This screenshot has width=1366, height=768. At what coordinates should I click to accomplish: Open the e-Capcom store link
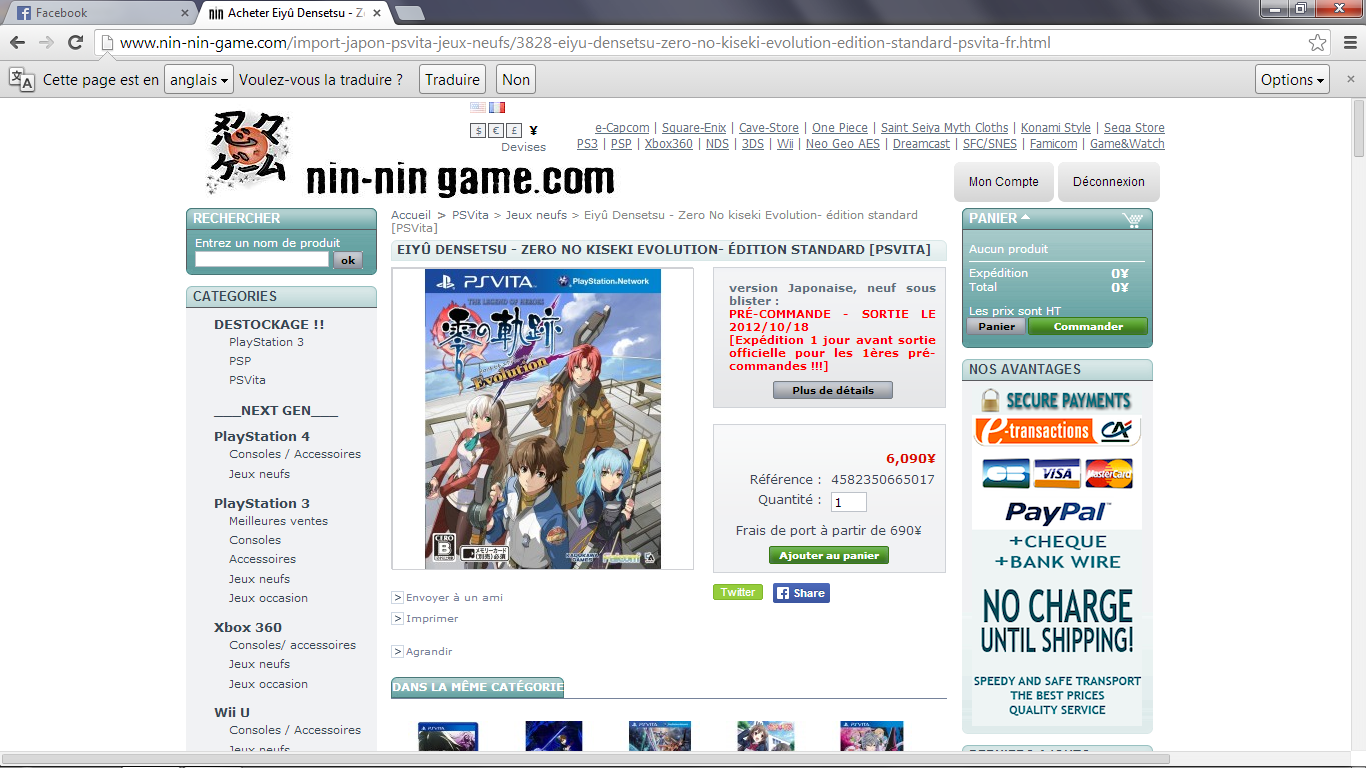tap(622, 128)
